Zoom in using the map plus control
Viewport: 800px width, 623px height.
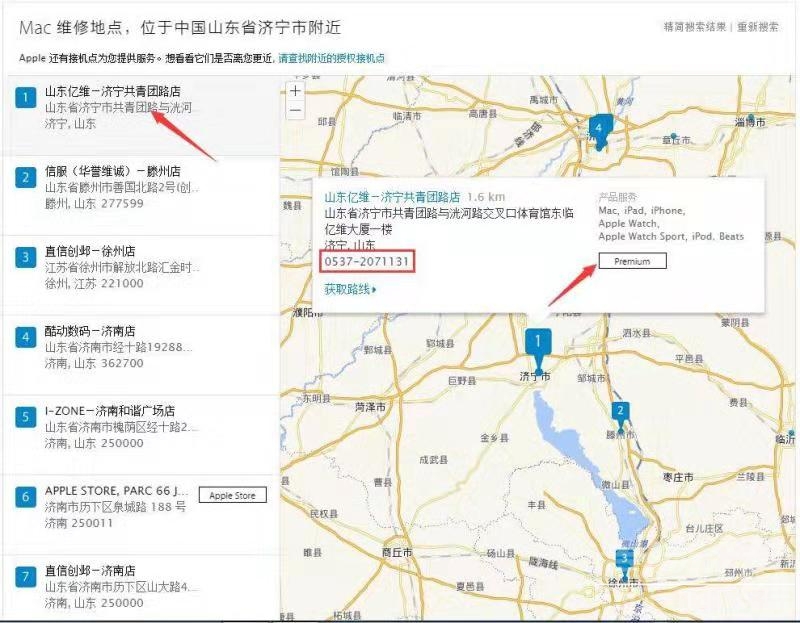pos(295,93)
